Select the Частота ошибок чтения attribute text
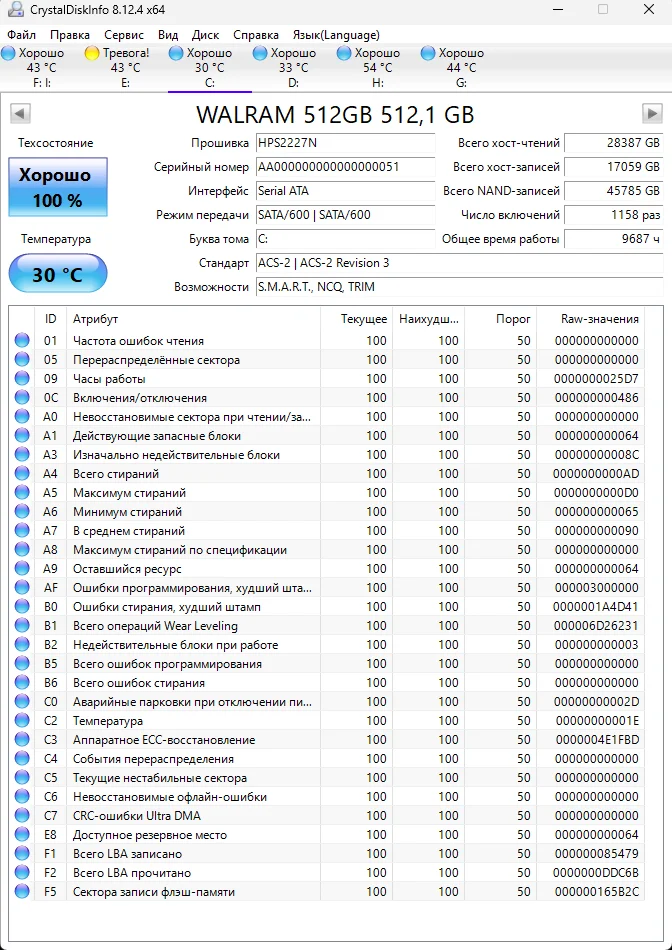This screenshot has width=672, height=950. pyautogui.click(x=138, y=340)
